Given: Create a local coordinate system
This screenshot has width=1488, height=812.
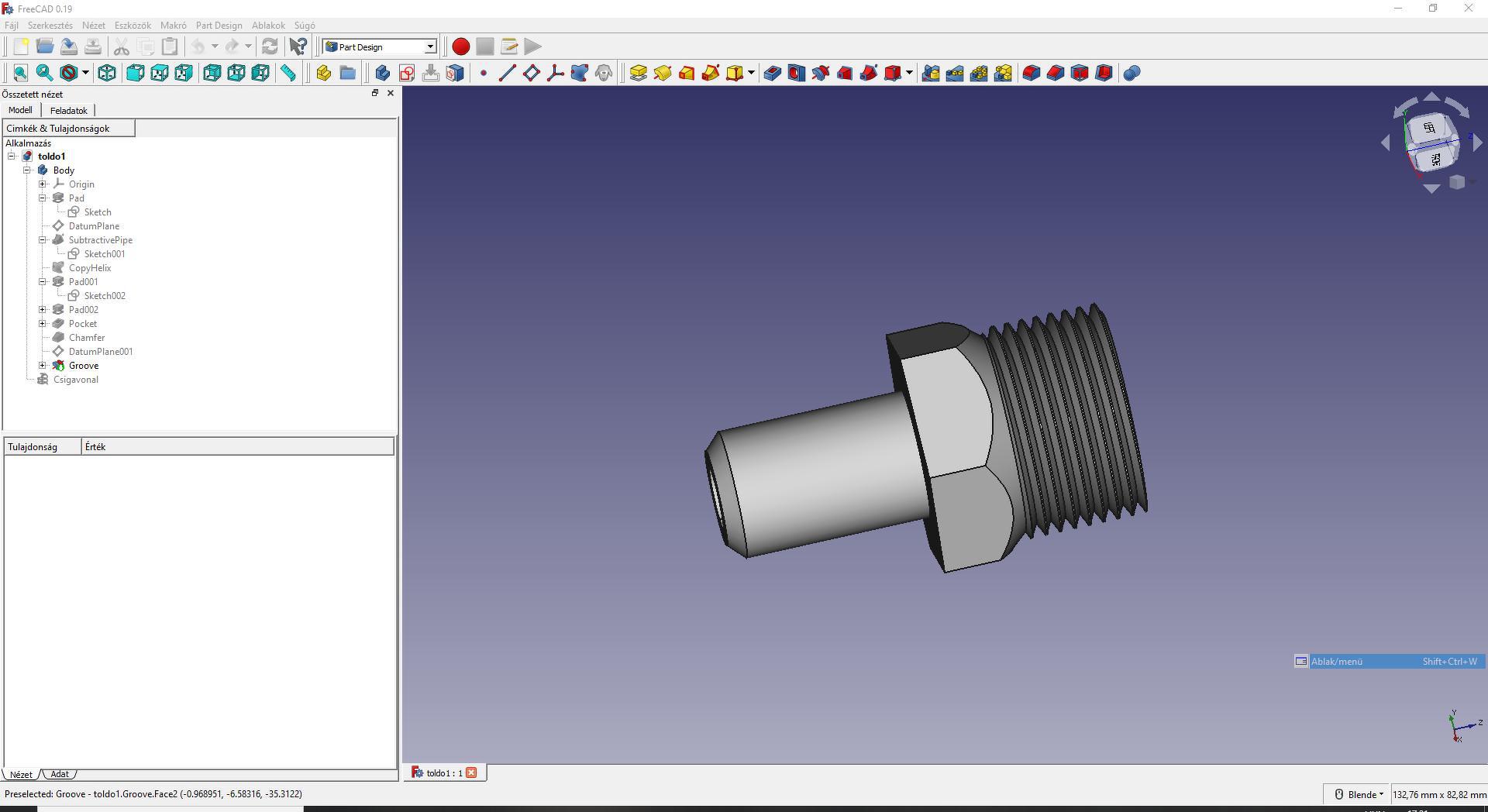Looking at the screenshot, I should pyautogui.click(x=556, y=73).
